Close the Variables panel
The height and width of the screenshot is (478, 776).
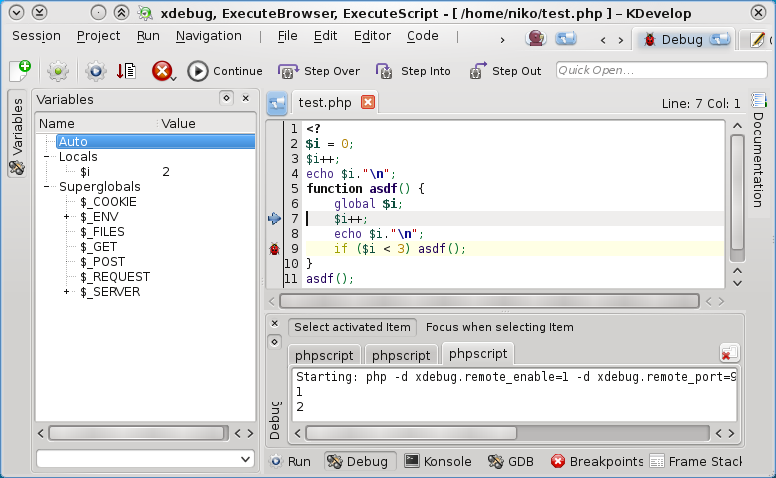[x=245, y=98]
